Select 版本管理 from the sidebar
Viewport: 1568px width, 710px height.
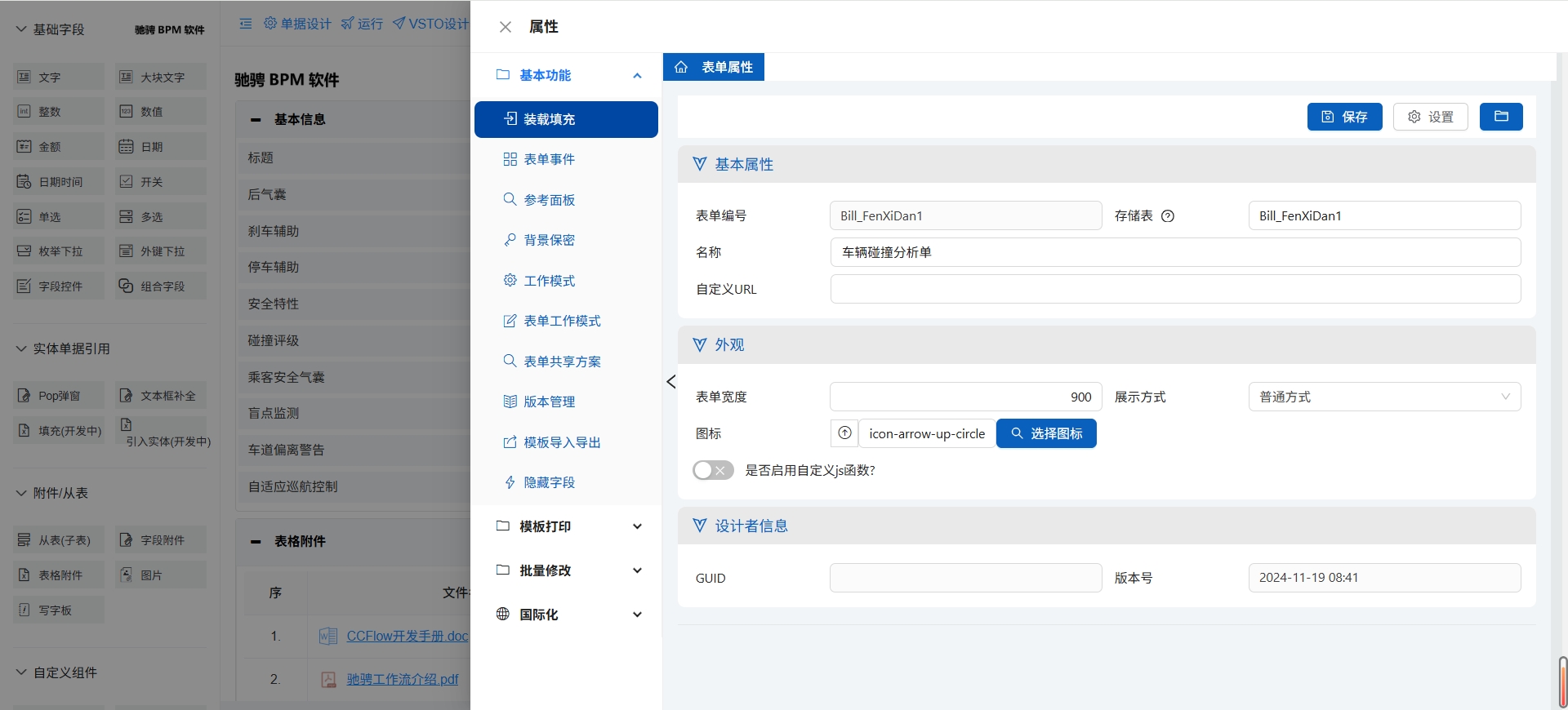point(549,402)
